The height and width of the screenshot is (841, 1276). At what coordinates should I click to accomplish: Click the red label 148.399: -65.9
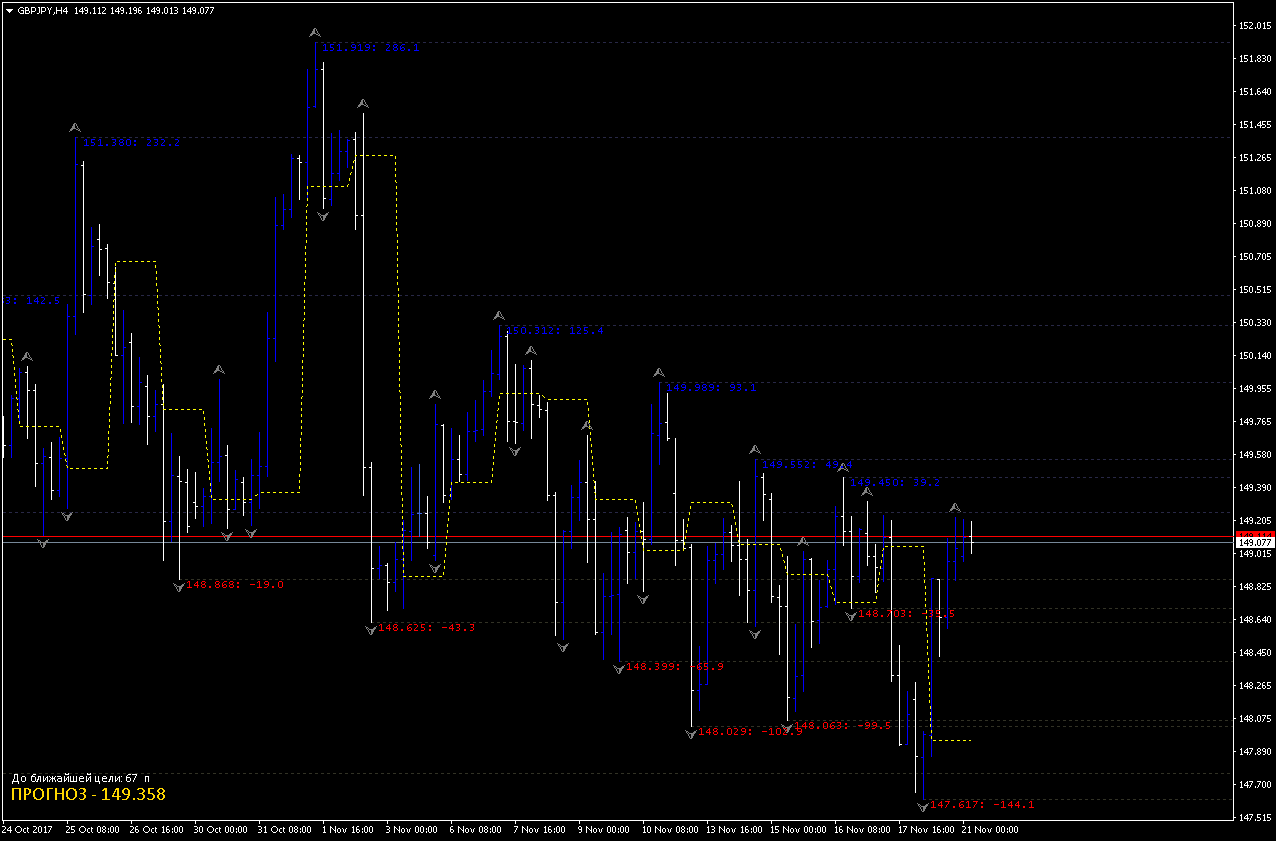(x=675, y=666)
